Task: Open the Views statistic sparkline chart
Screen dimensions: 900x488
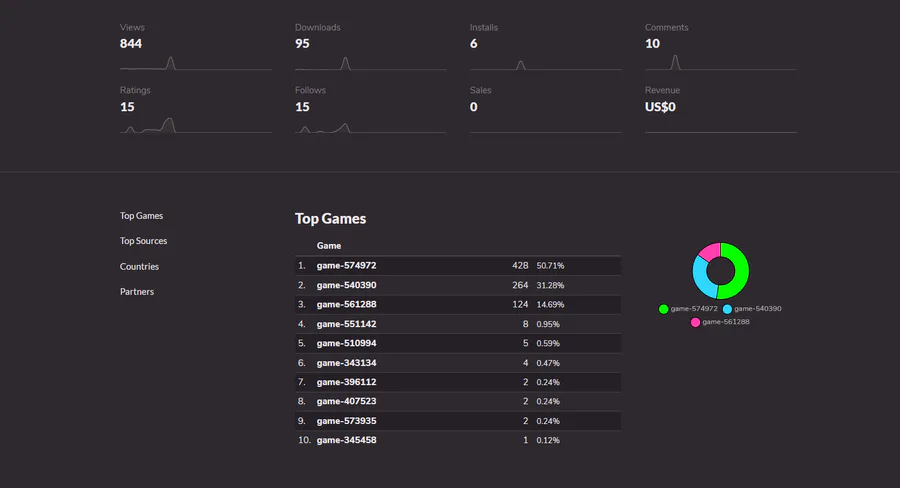Action: (x=195, y=63)
